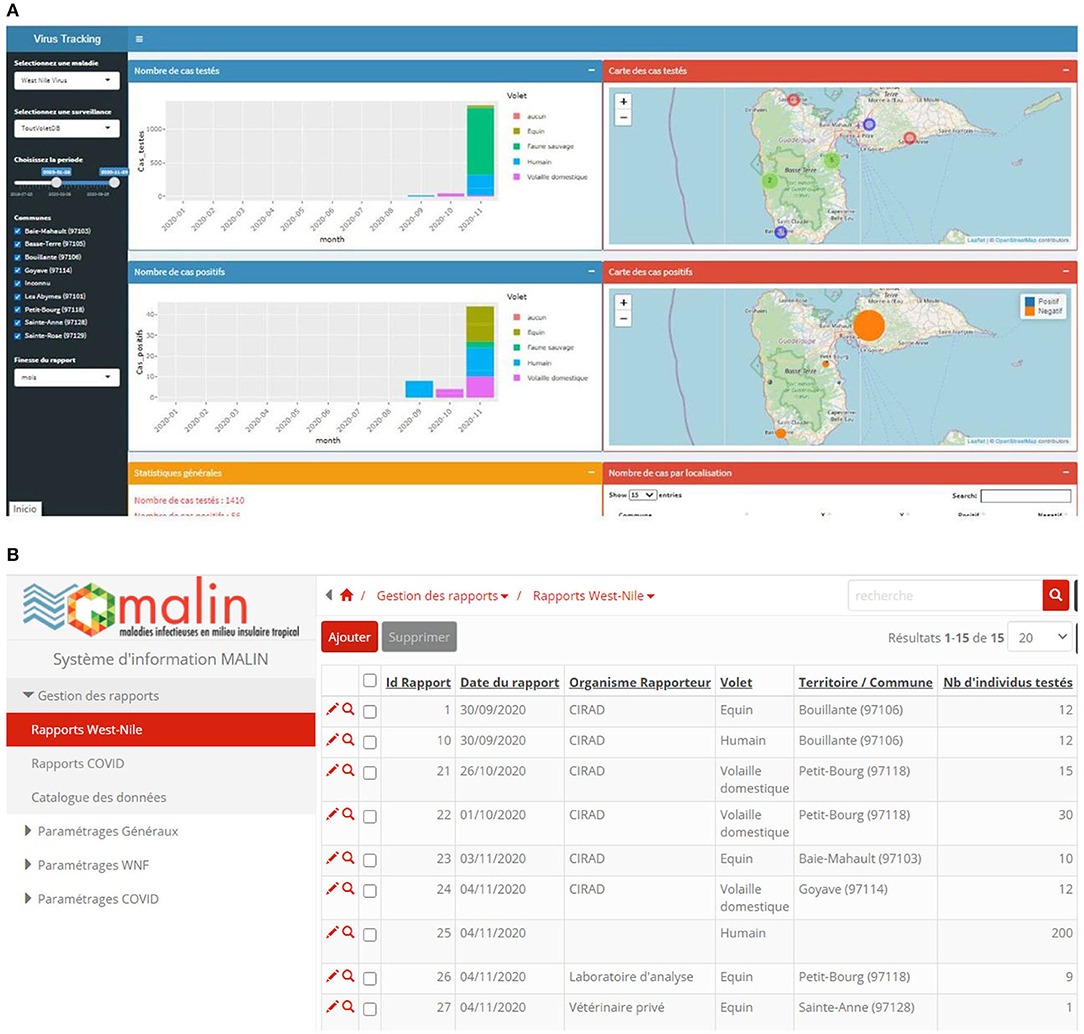Viewport: 1084px width, 1034px height.
Task: Zoom in on the positive cases map
Action: point(624,303)
